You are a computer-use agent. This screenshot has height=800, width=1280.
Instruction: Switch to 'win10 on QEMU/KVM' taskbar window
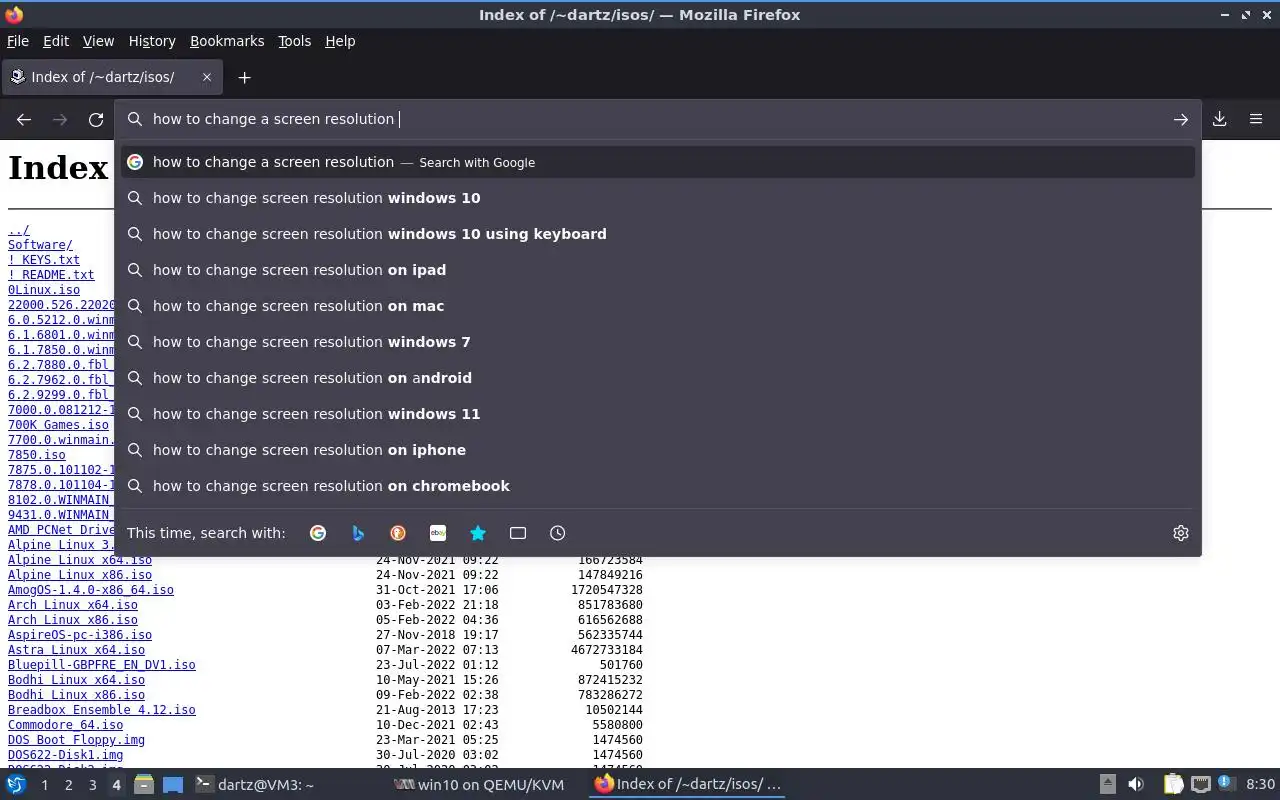[x=480, y=785]
